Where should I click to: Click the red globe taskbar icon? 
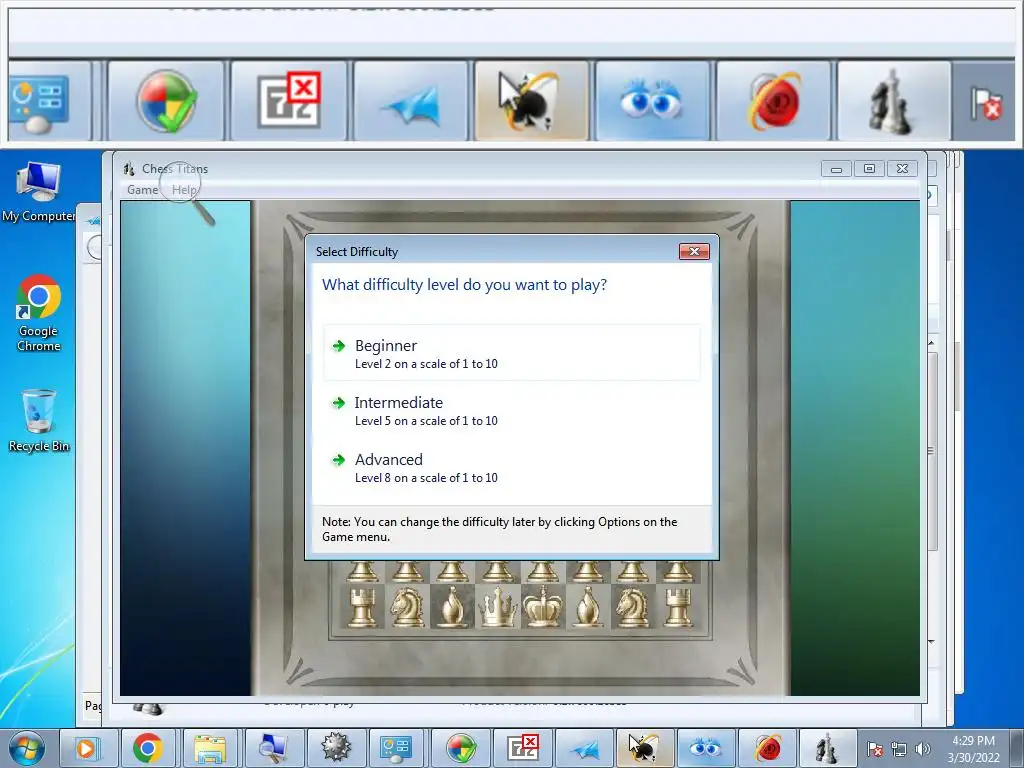[x=767, y=748]
